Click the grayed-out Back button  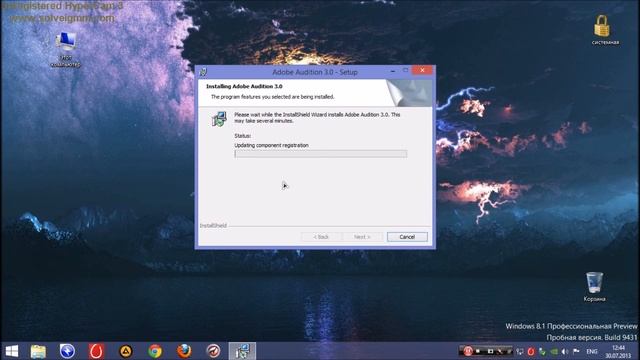coord(321,237)
